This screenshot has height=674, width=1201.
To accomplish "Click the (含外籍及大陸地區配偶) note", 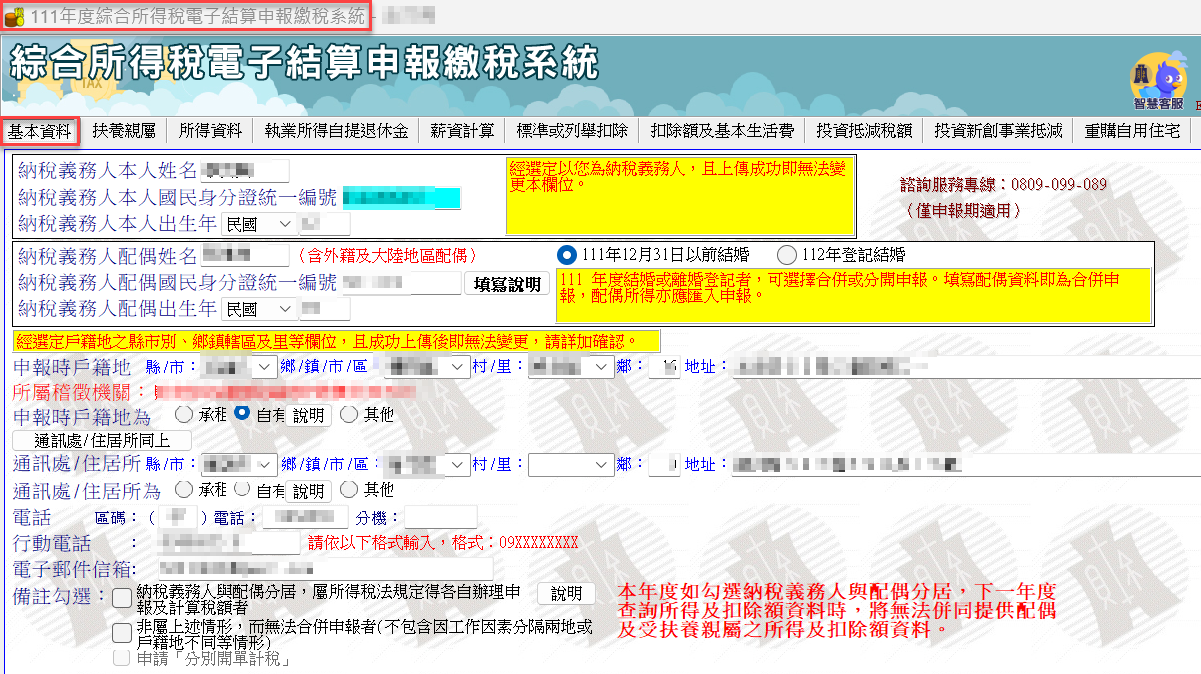I will pyautogui.click(x=387, y=256).
